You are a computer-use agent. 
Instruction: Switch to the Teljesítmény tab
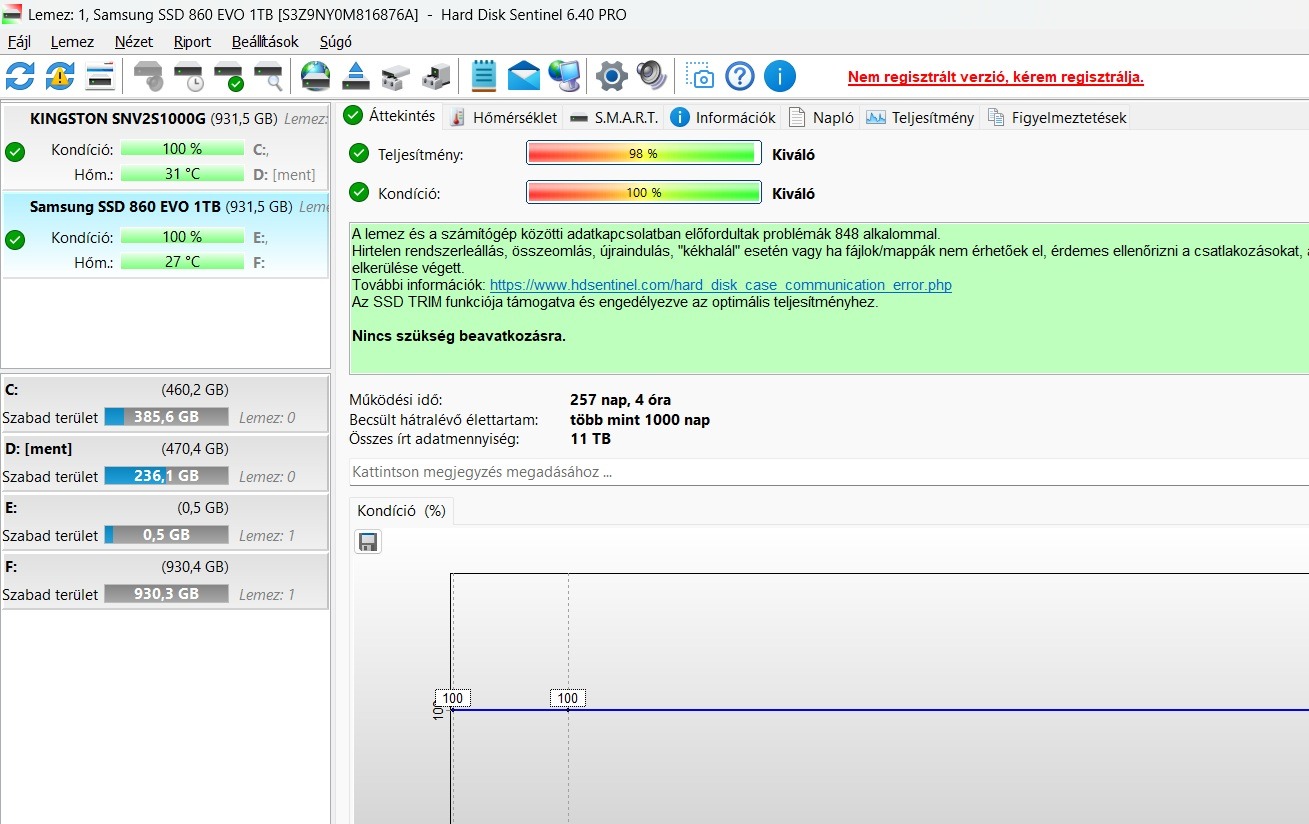920,117
